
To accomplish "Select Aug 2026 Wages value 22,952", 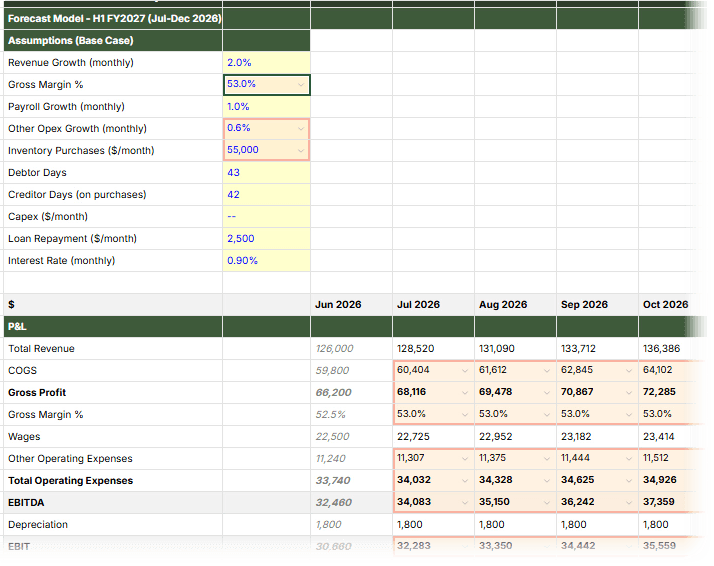I will click(515, 437).
